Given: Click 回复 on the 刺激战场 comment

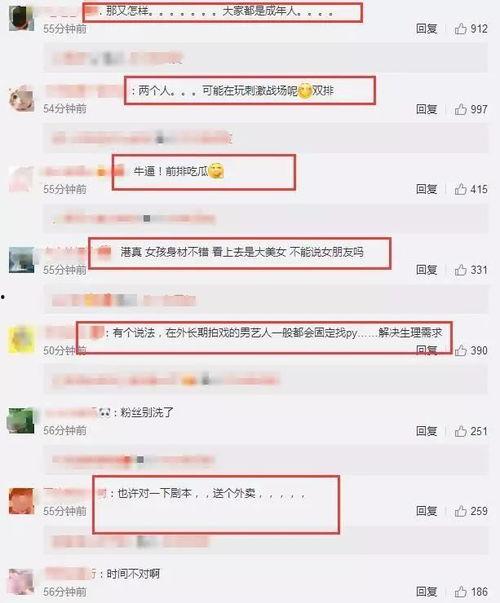Looking at the screenshot, I should pyautogui.click(x=427, y=109).
